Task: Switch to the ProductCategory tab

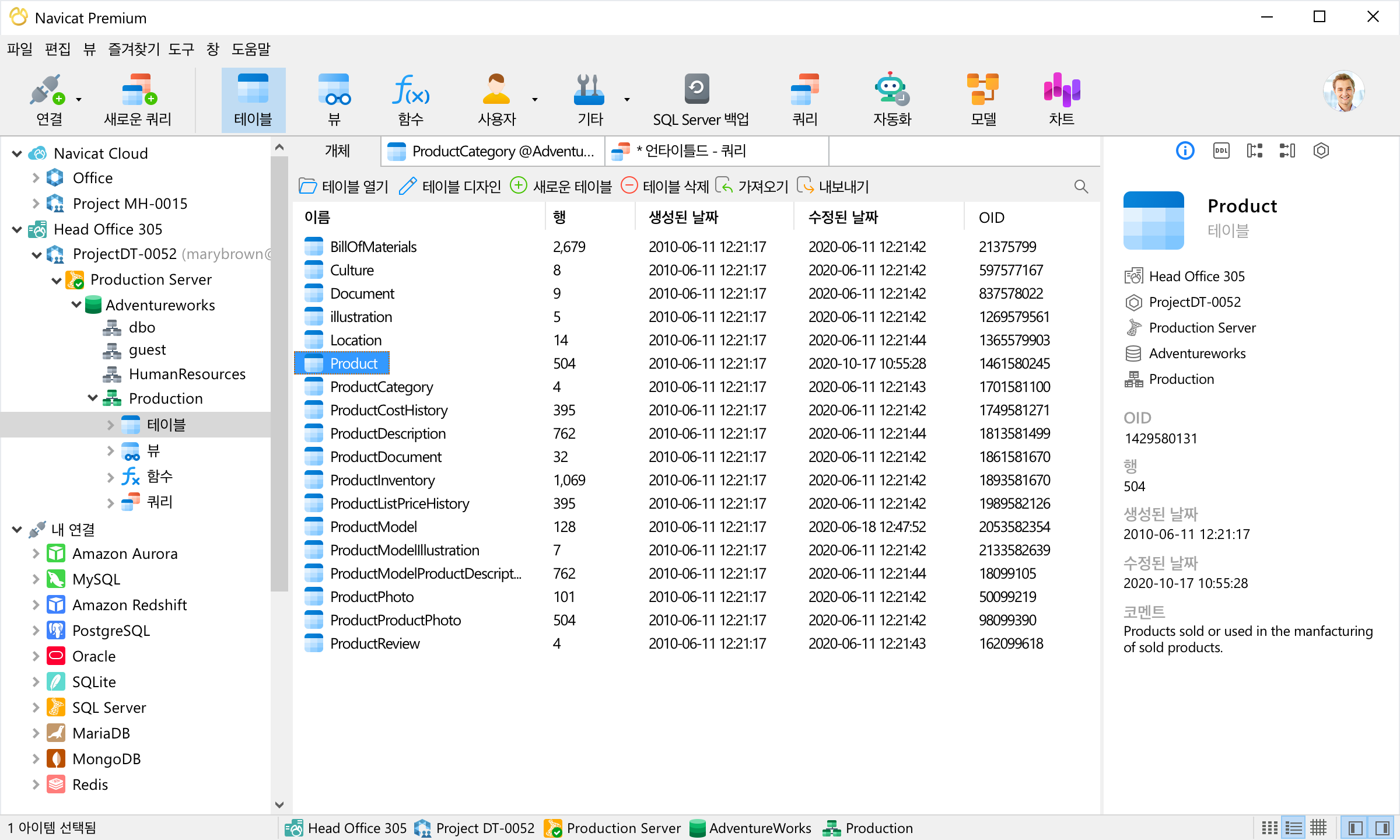Action: [493, 152]
